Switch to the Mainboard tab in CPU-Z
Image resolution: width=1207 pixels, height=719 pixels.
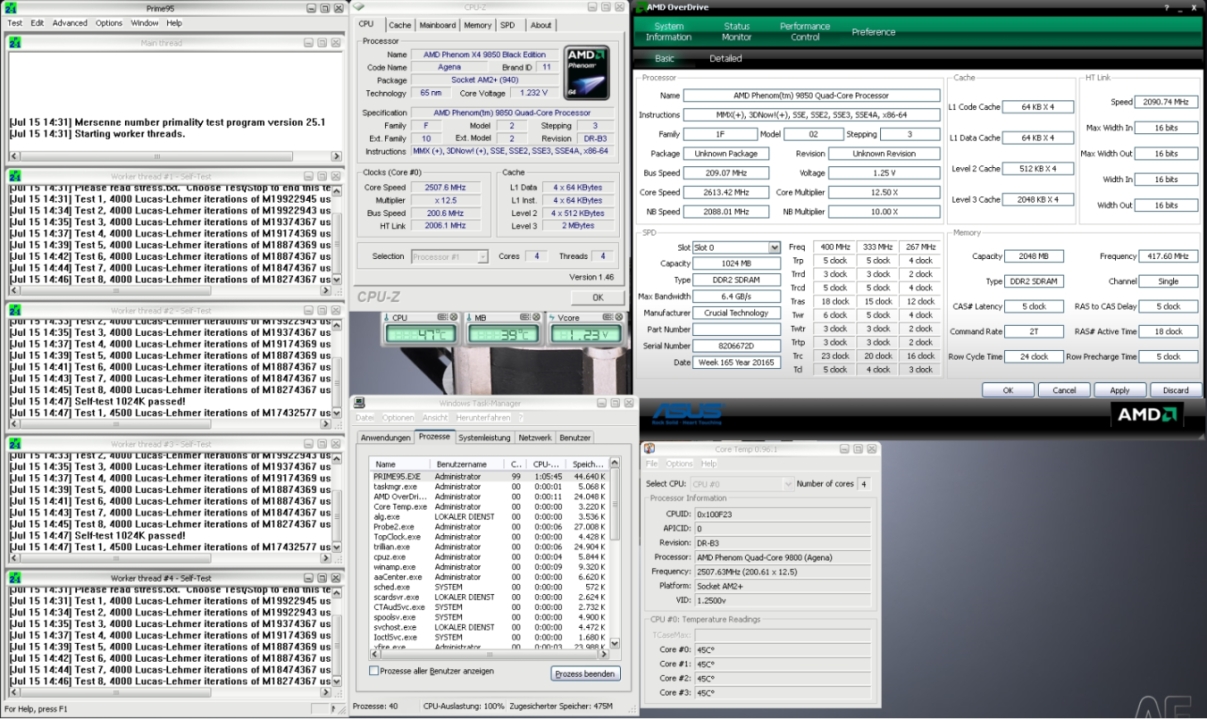(437, 25)
